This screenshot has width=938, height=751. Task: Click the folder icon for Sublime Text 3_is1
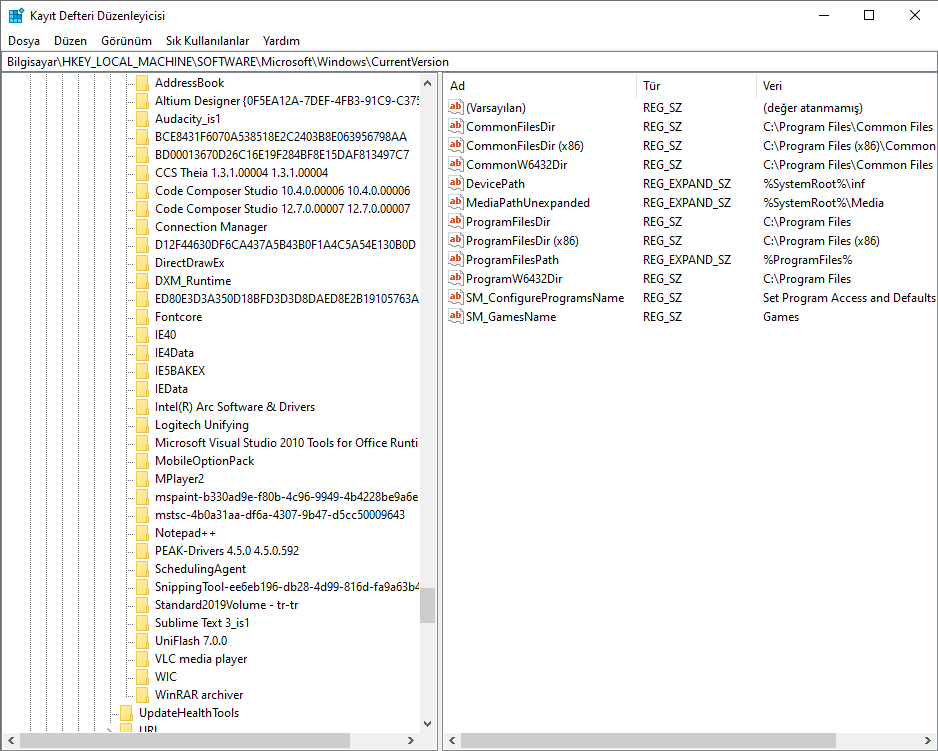tap(143, 622)
